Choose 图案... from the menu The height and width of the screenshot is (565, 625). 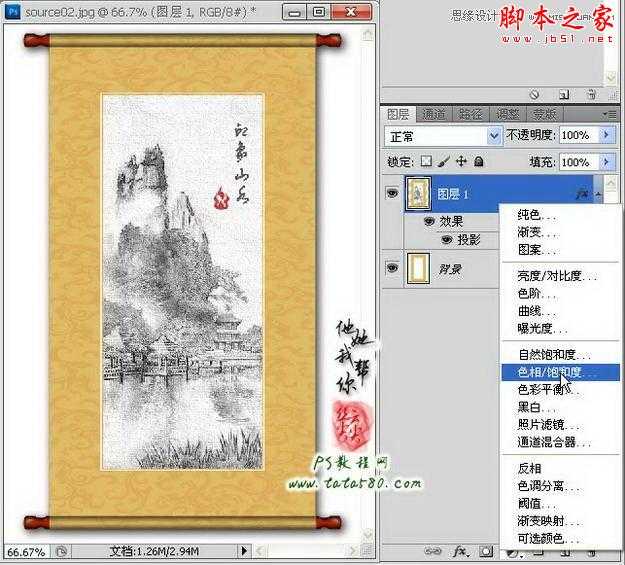point(560,250)
